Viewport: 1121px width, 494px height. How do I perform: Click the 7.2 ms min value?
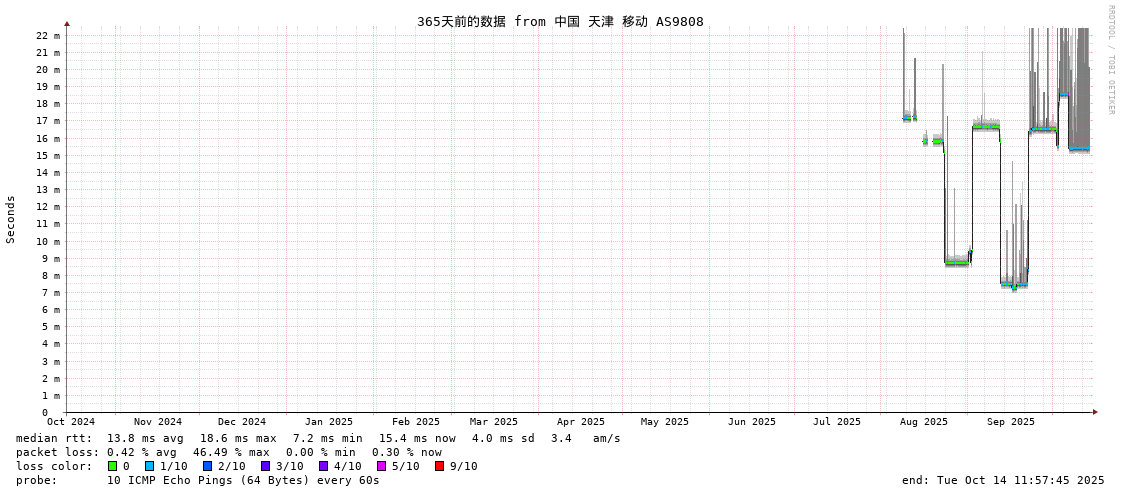[x=327, y=438]
